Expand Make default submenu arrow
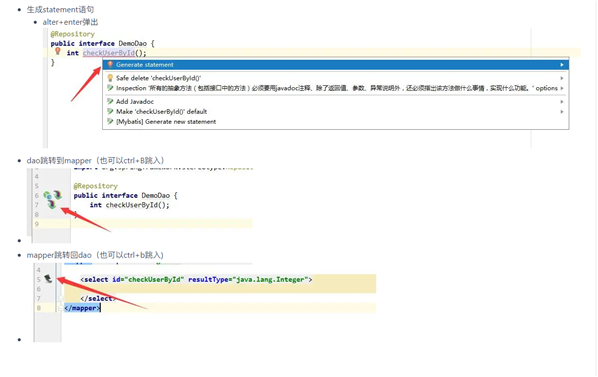Viewport: 598px width, 377px height. coord(562,112)
